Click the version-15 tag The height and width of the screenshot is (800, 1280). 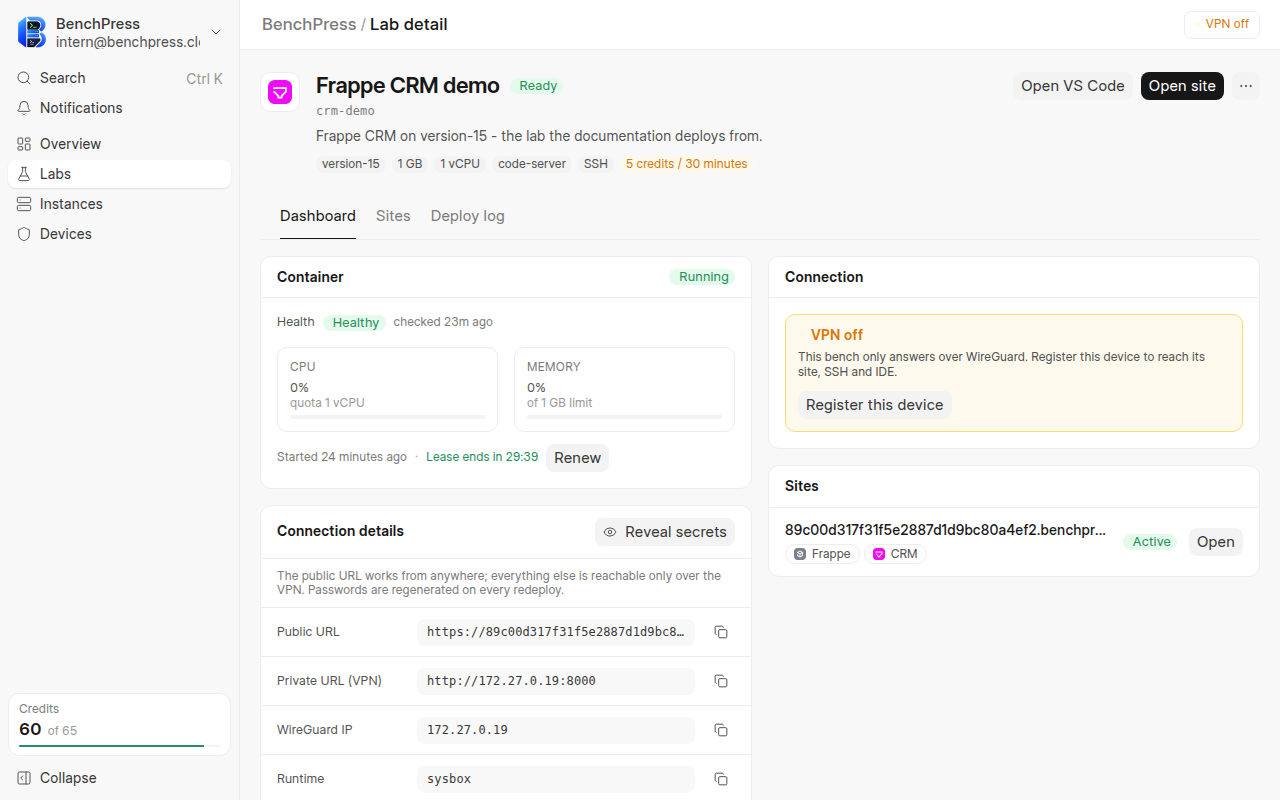tap(351, 164)
